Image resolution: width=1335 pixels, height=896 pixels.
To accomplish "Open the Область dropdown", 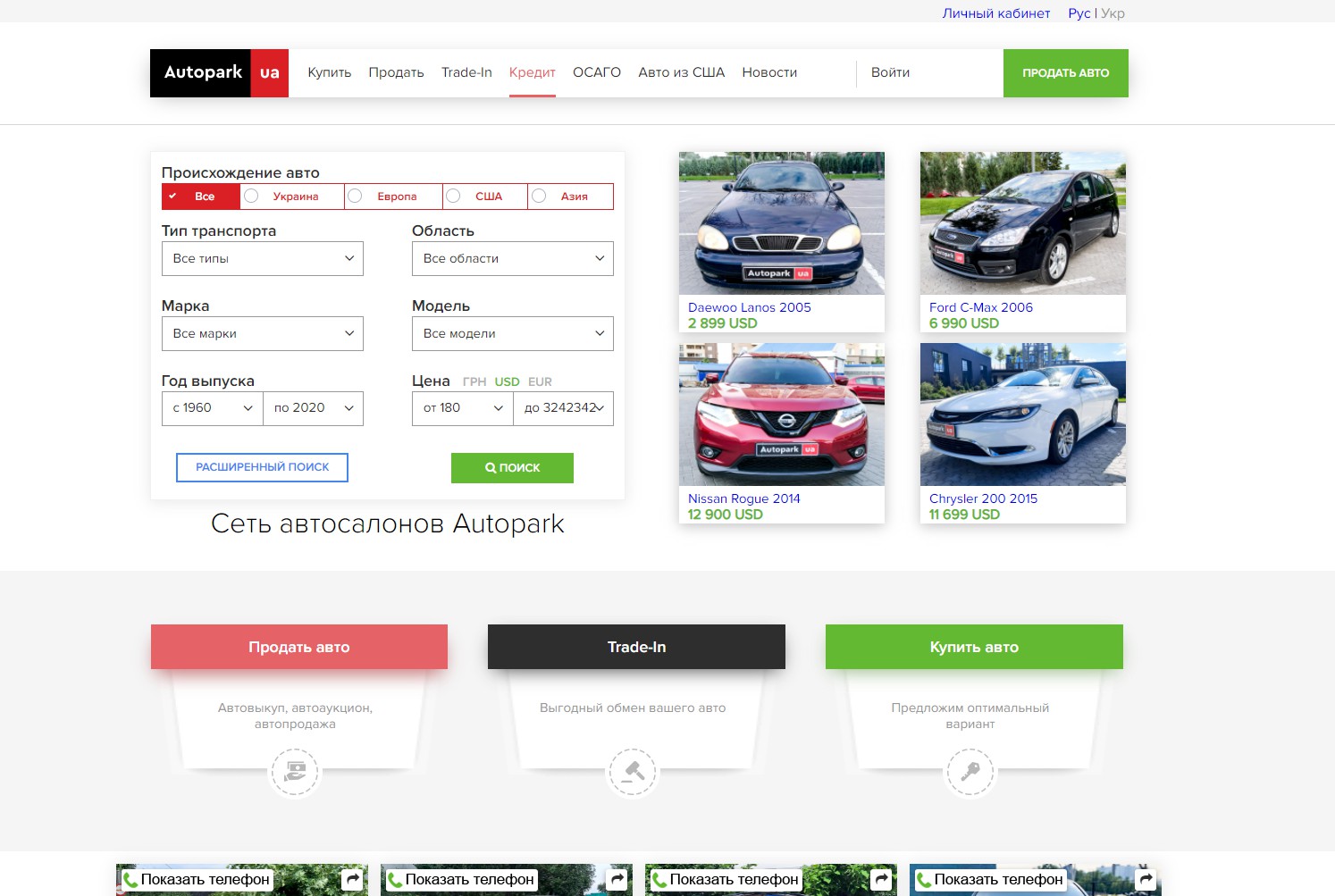I will [513, 258].
